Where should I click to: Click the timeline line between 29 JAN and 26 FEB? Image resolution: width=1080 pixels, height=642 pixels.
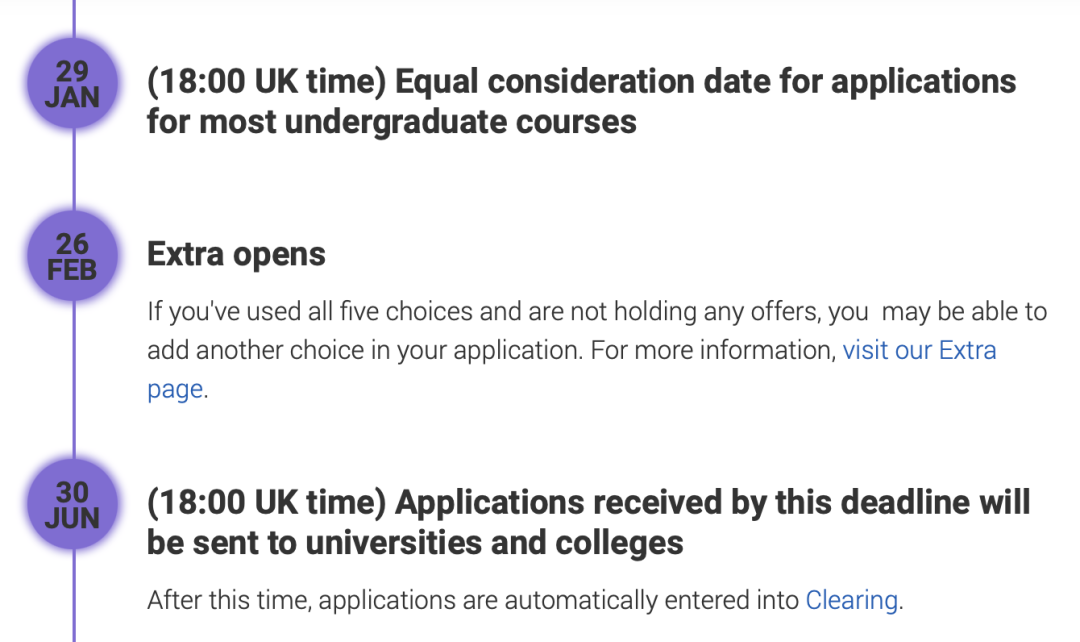click(x=74, y=170)
